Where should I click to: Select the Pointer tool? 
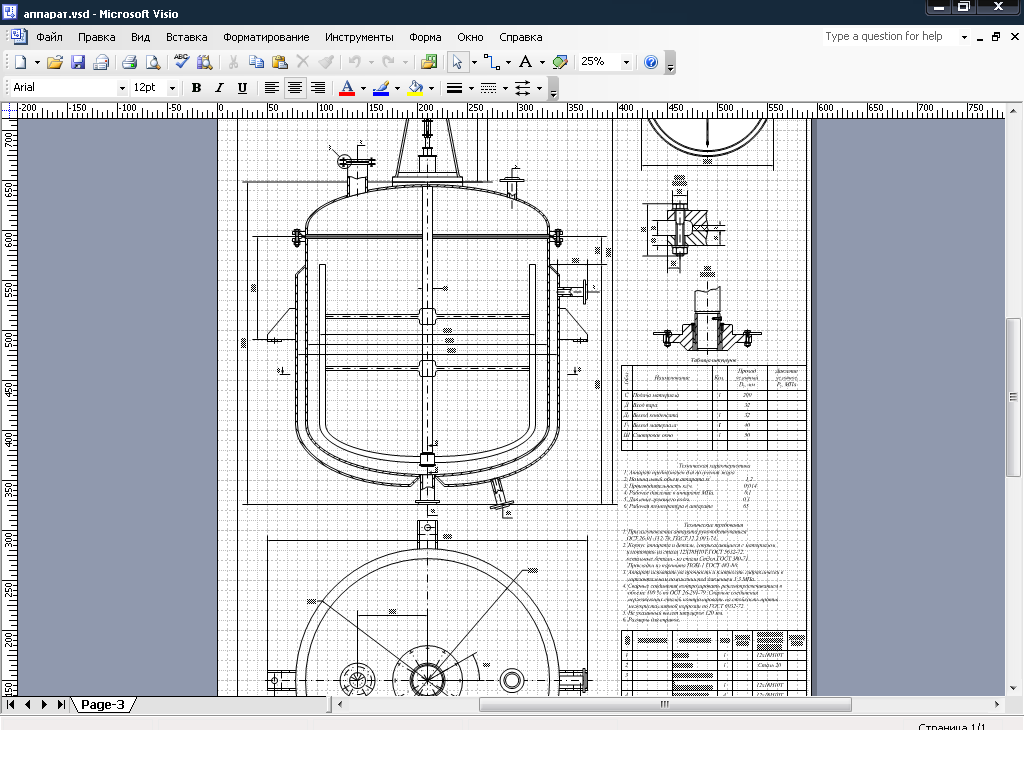[457, 62]
